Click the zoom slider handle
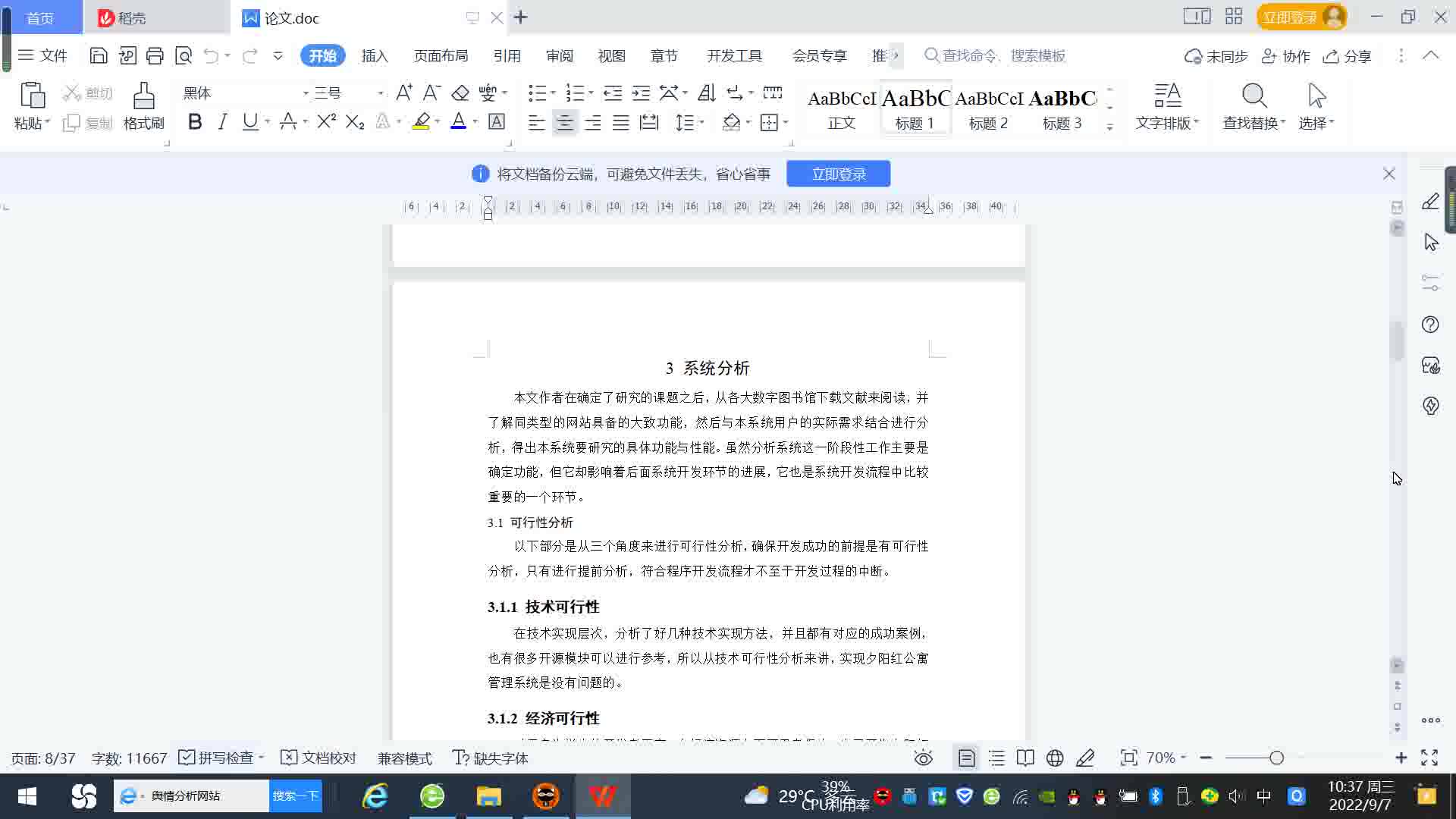1456x819 pixels. tap(1276, 758)
